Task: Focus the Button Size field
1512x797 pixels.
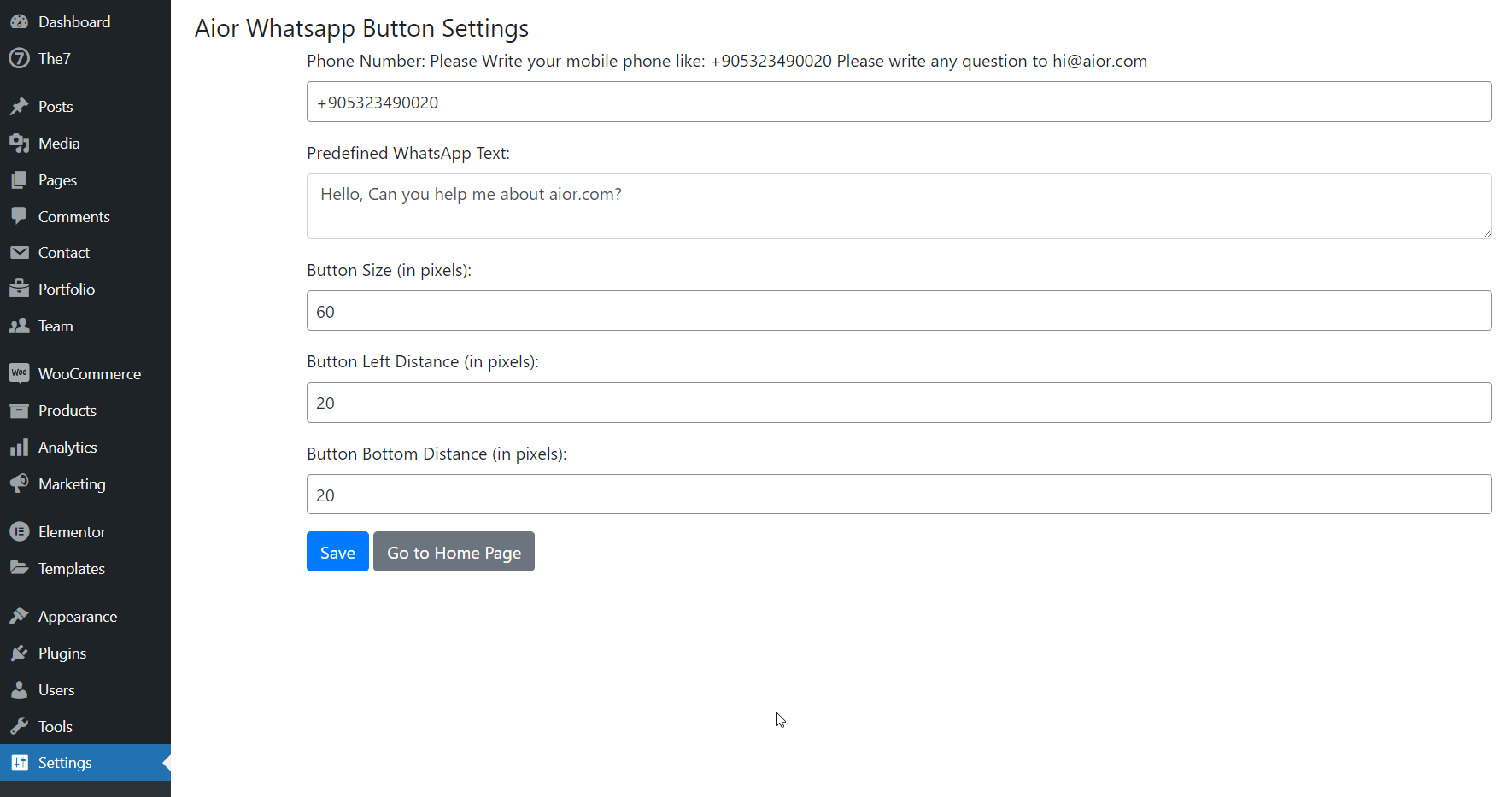Action: [899, 311]
